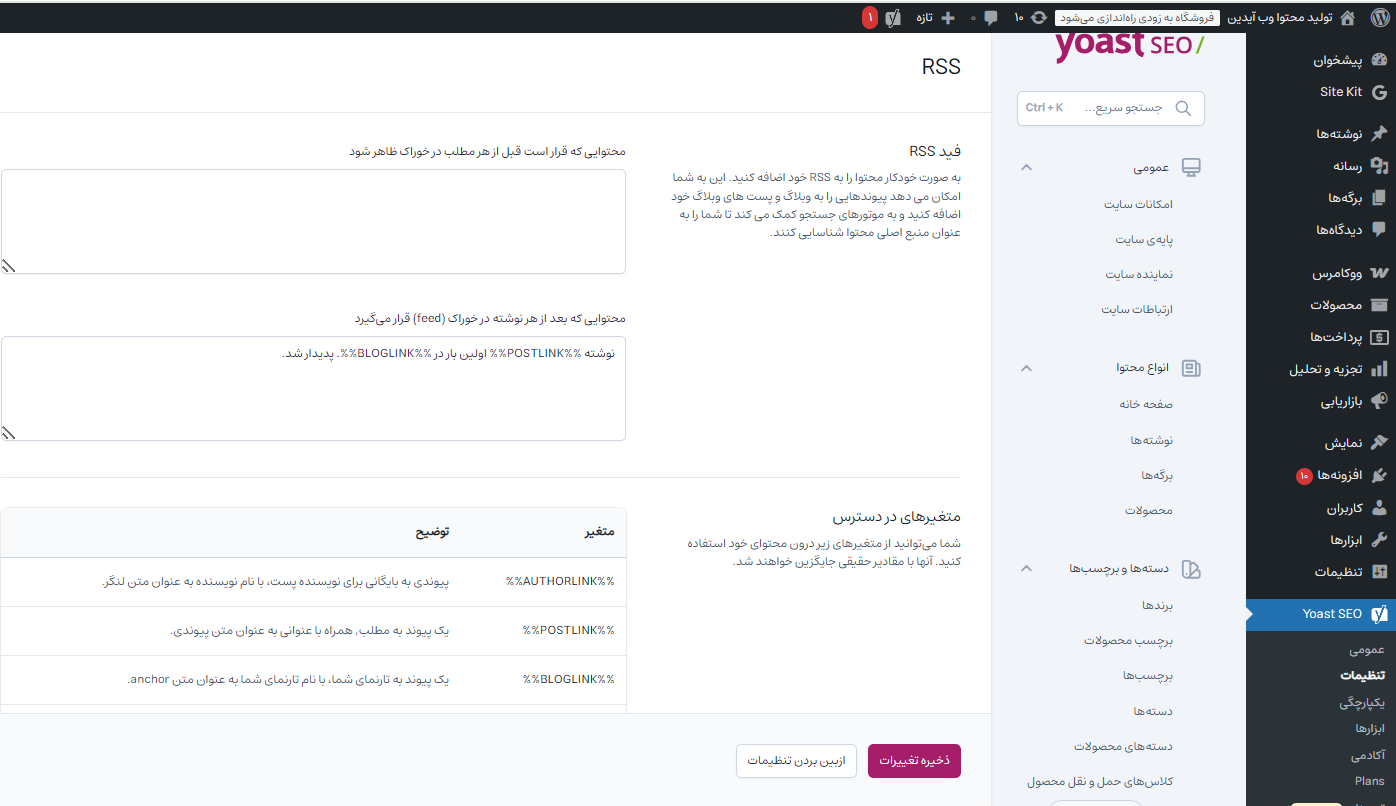This screenshot has width=1396, height=806.
Task: Click the updates refresh icon in admin bar
Action: (x=1039, y=17)
